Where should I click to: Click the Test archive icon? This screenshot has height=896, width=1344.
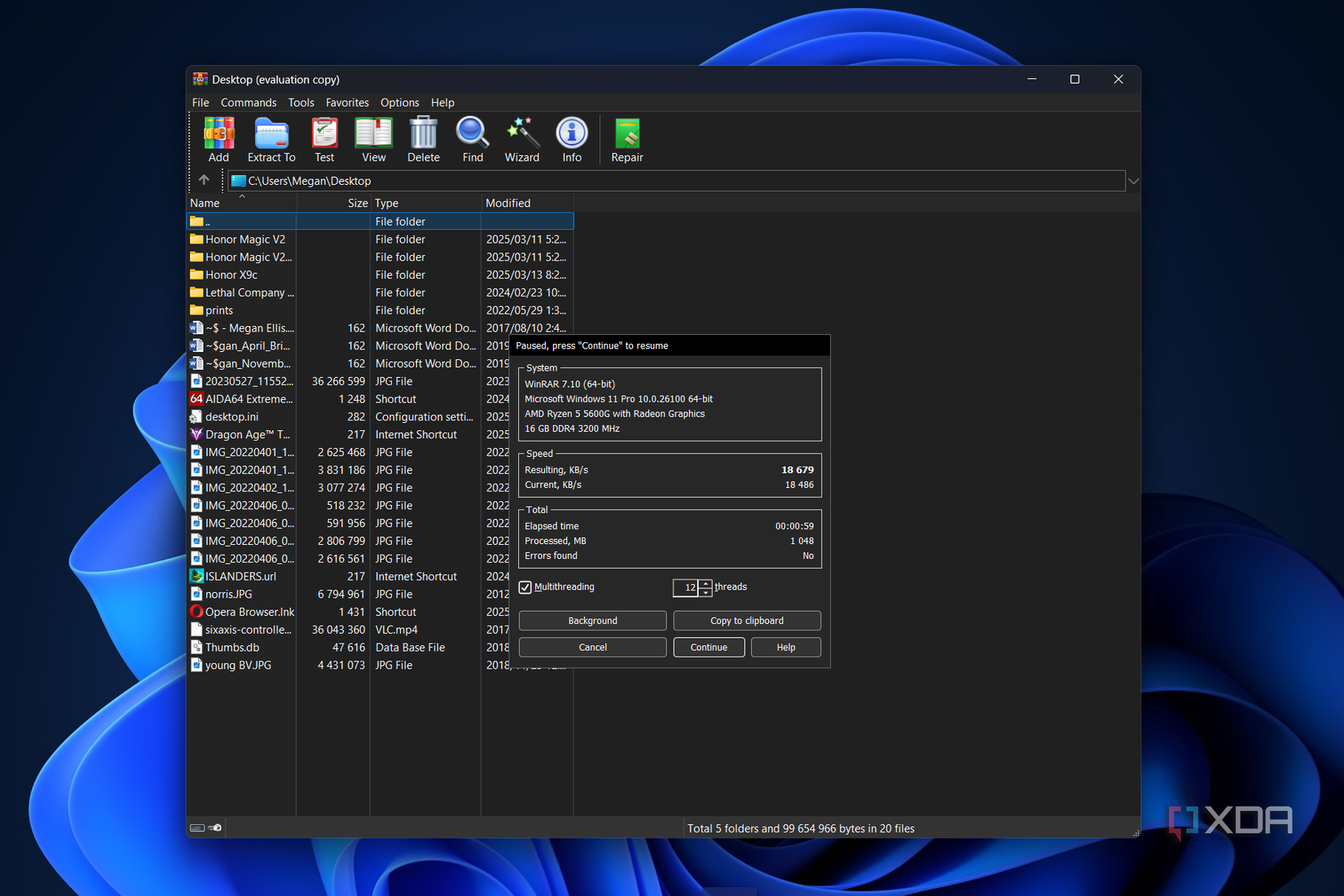pos(324,138)
